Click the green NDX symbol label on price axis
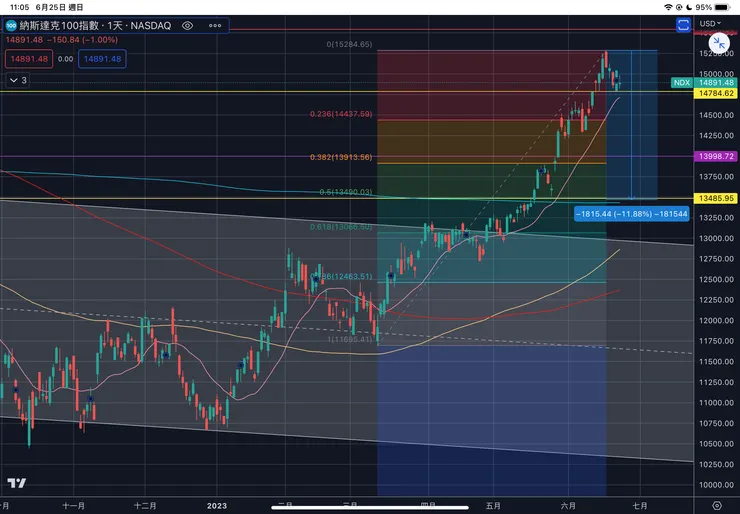 681,83
